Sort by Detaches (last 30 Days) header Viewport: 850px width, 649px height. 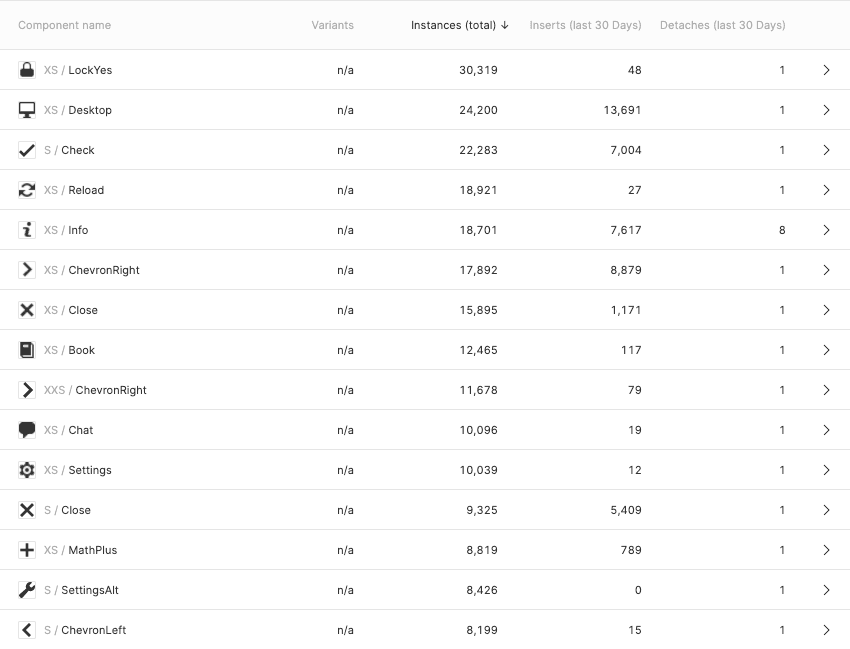[x=723, y=25]
